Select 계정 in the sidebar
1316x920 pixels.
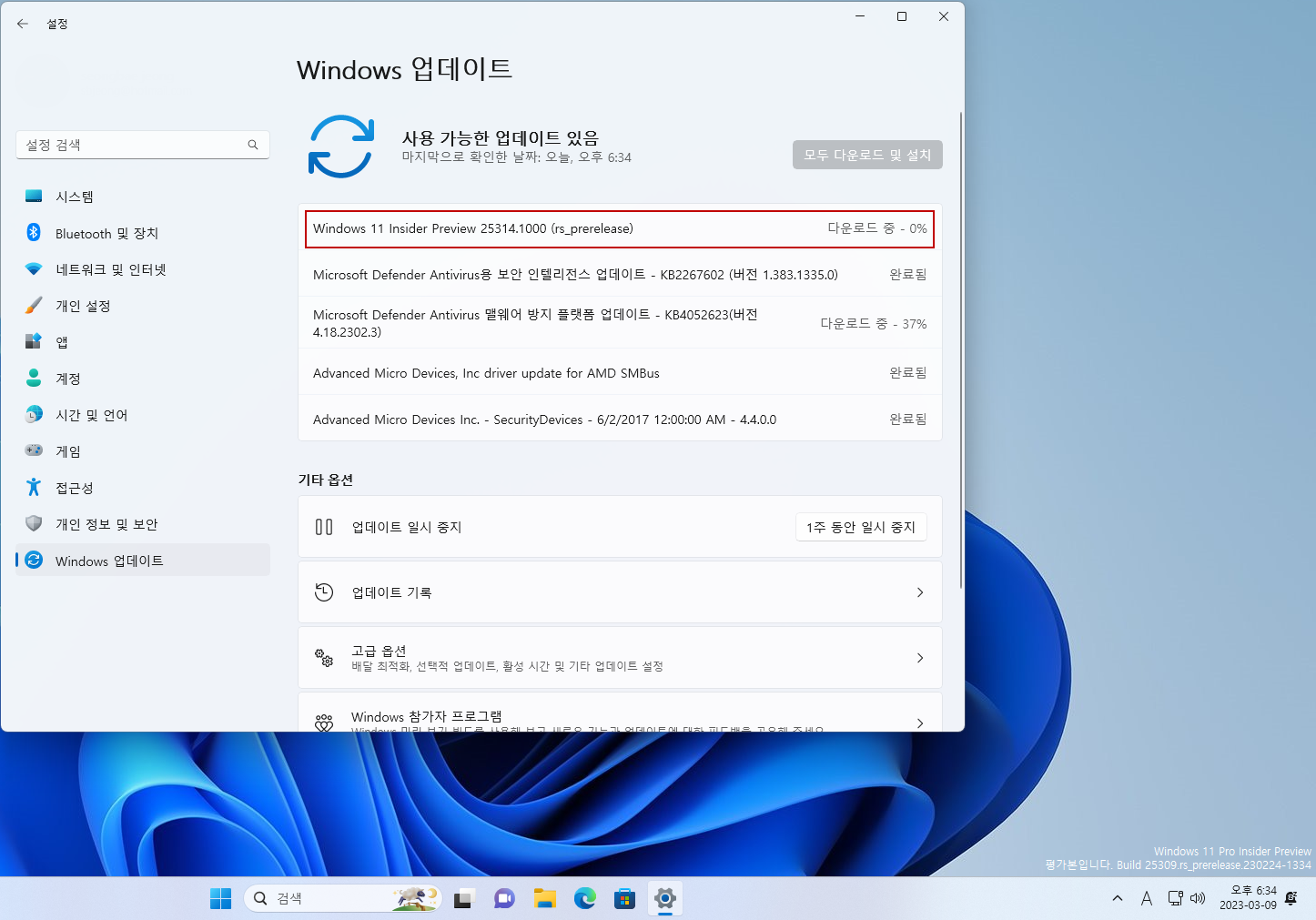tap(143, 379)
